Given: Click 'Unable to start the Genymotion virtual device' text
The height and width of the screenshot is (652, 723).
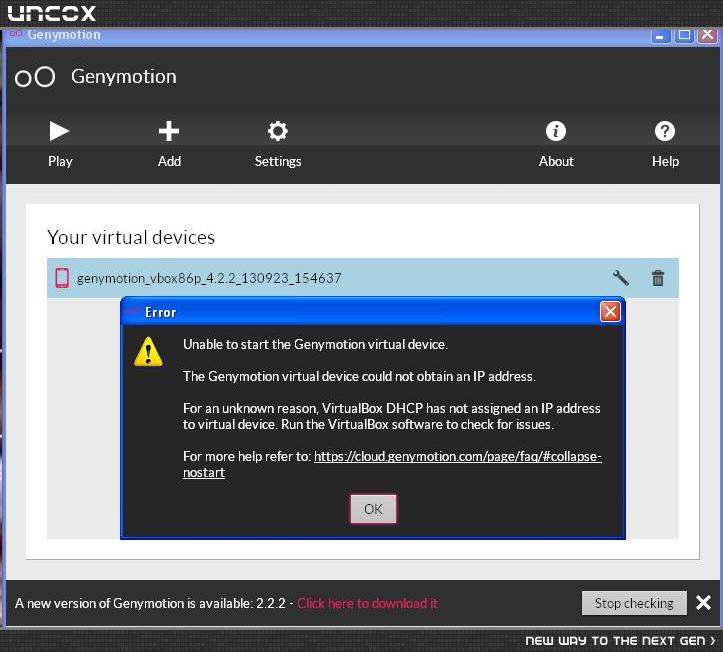Looking at the screenshot, I should pos(315,344).
